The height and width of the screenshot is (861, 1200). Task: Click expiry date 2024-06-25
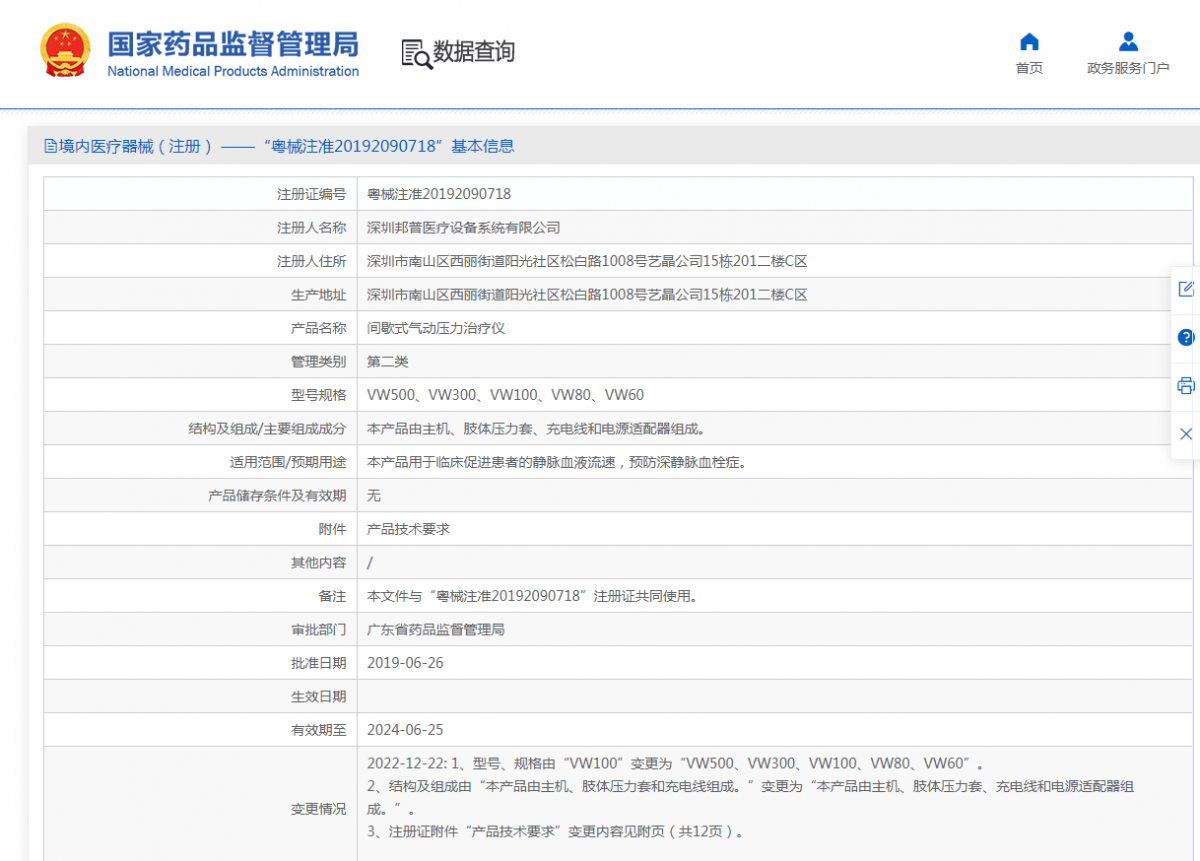(x=405, y=730)
